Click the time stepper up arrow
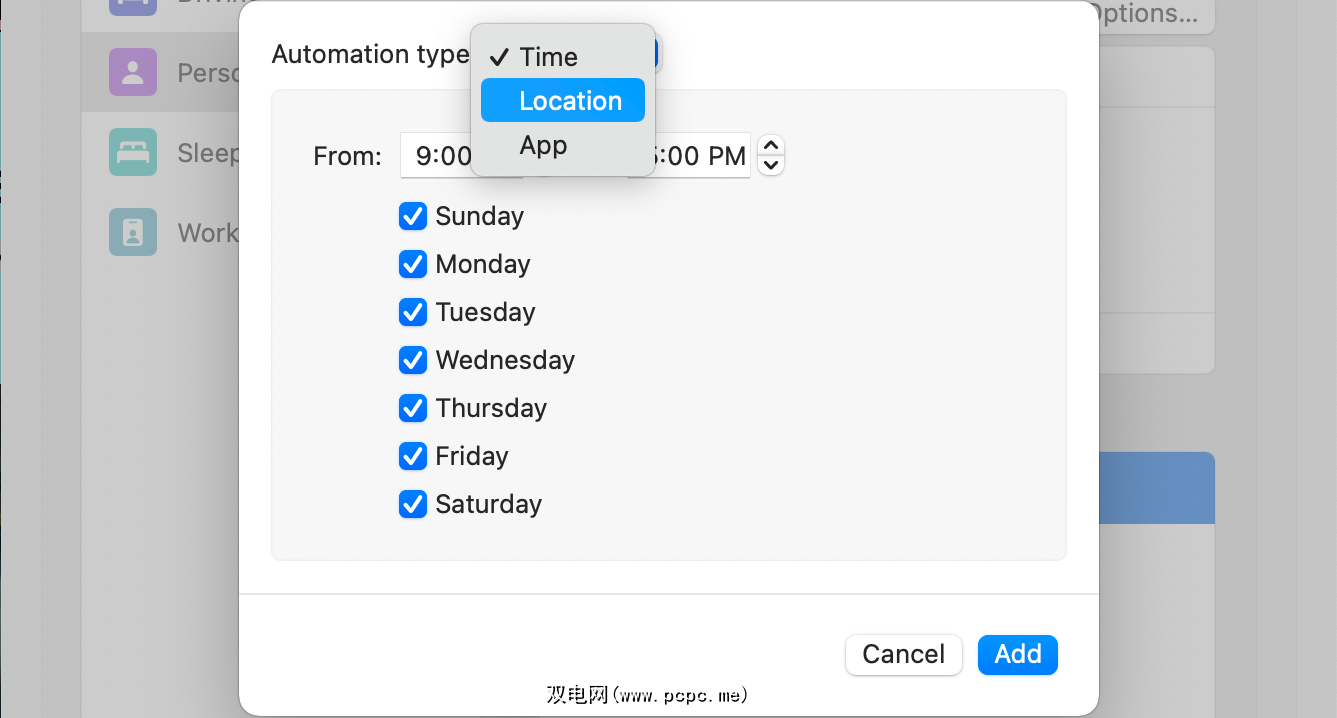The height and width of the screenshot is (718, 1337). pyautogui.click(x=770, y=146)
